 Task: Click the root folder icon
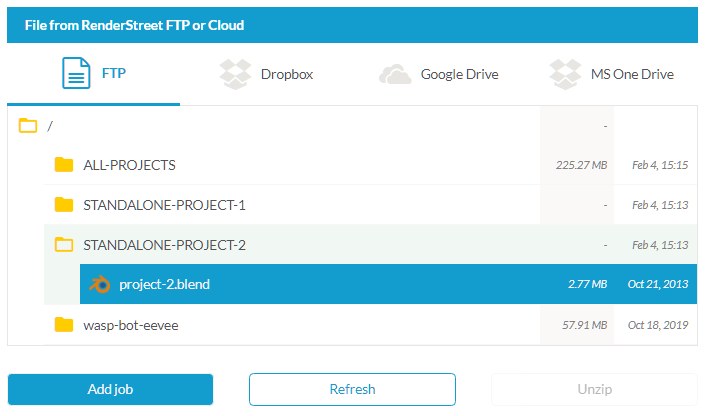tap(28, 125)
